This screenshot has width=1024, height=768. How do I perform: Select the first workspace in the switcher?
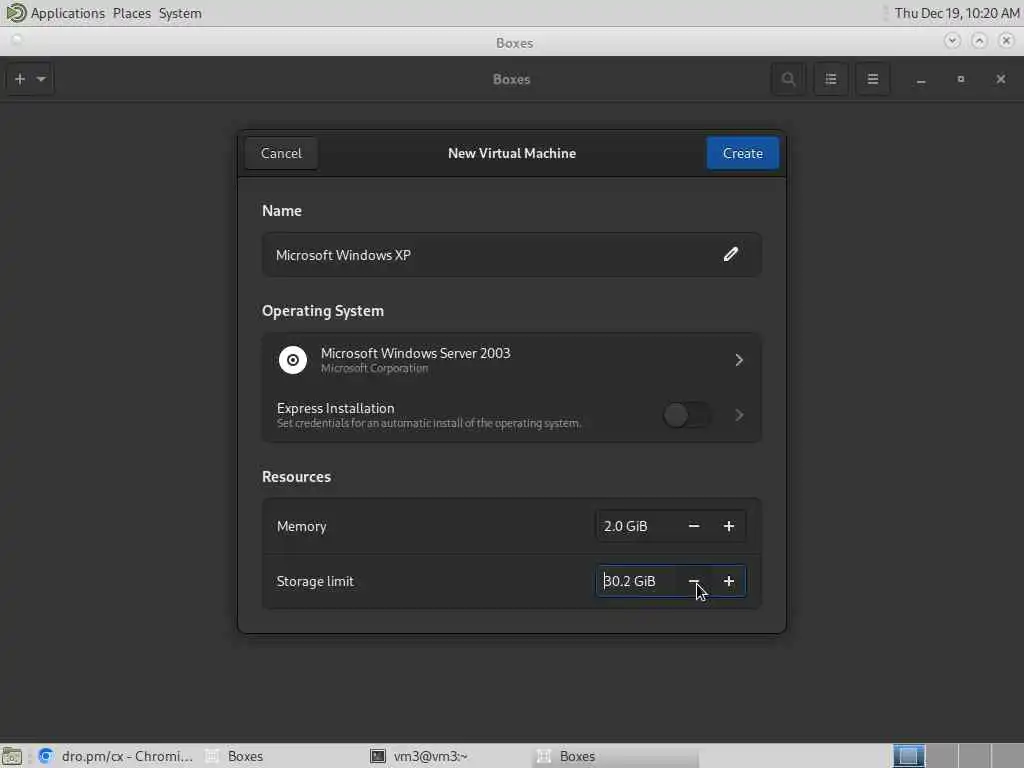click(908, 756)
